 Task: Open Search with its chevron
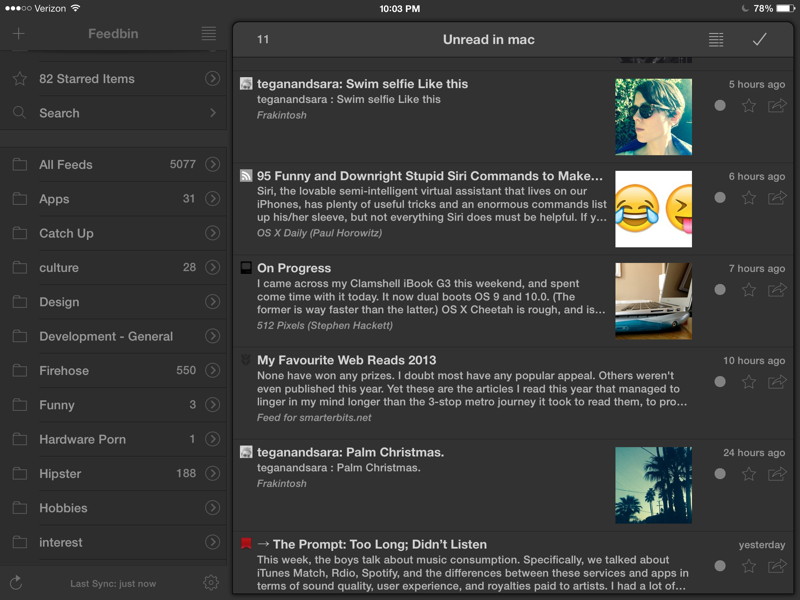213,113
